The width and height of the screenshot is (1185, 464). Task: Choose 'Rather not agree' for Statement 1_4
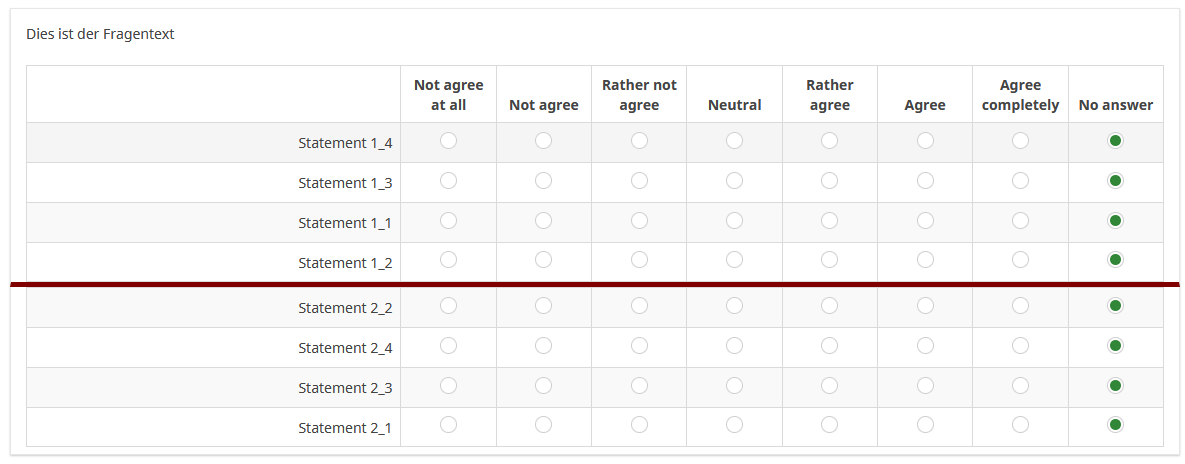(x=639, y=141)
